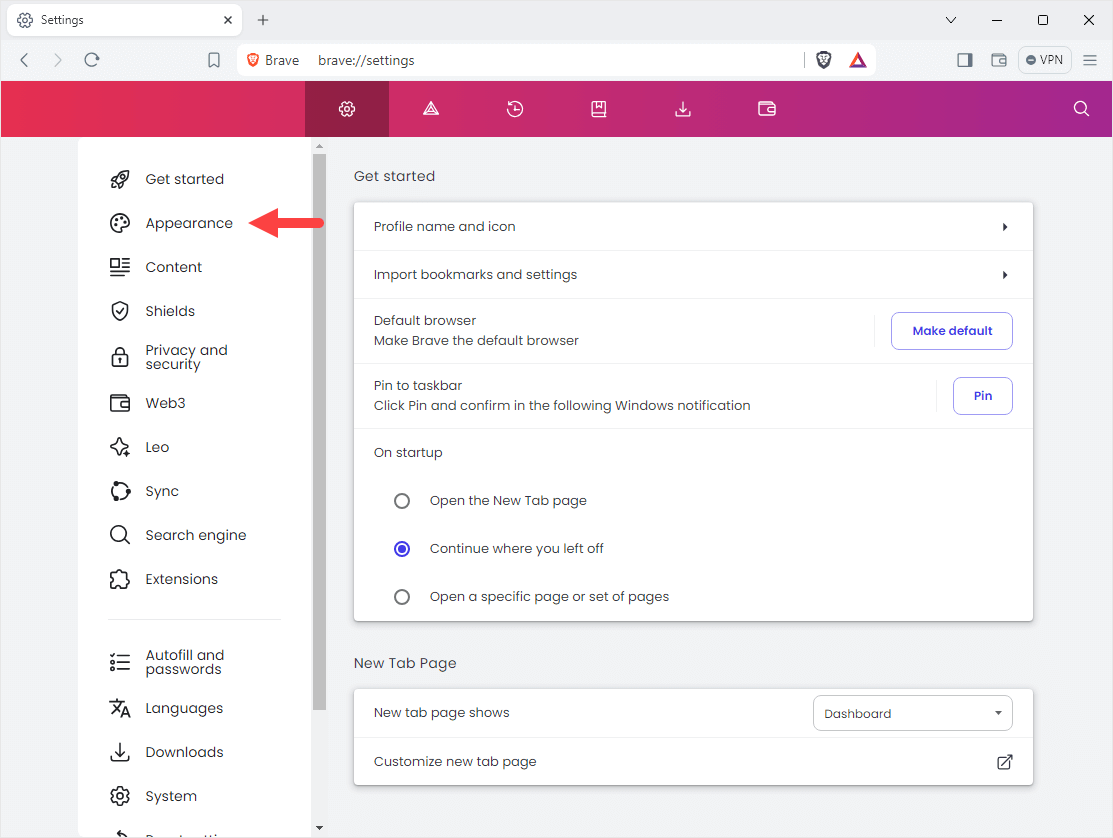This screenshot has width=1113, height=838.
Task: Open the Downloads tab in the top bar
Action: 683,109
